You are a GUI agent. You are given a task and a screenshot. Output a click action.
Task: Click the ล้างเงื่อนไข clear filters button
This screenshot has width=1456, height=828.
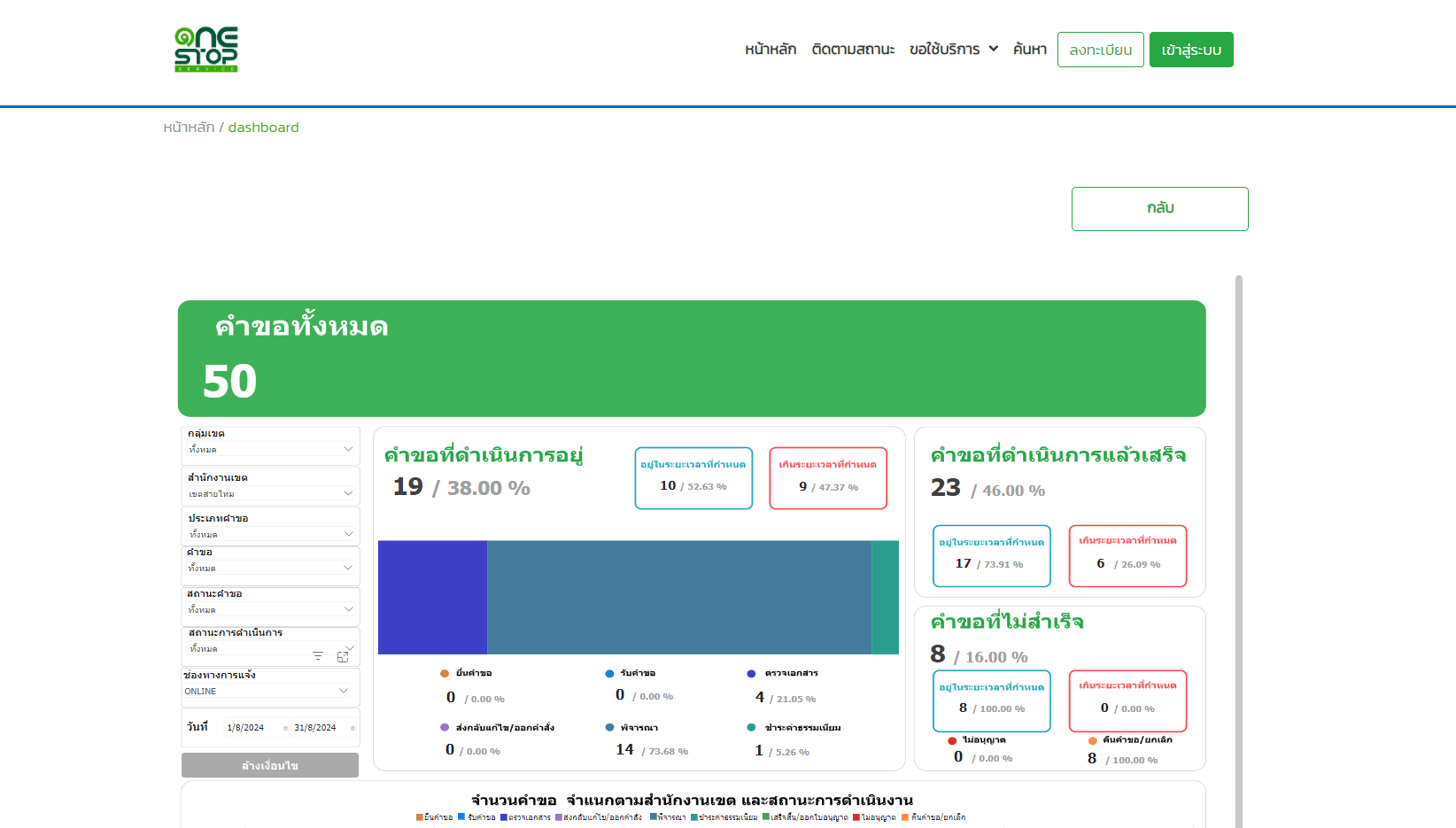(270, 765)
